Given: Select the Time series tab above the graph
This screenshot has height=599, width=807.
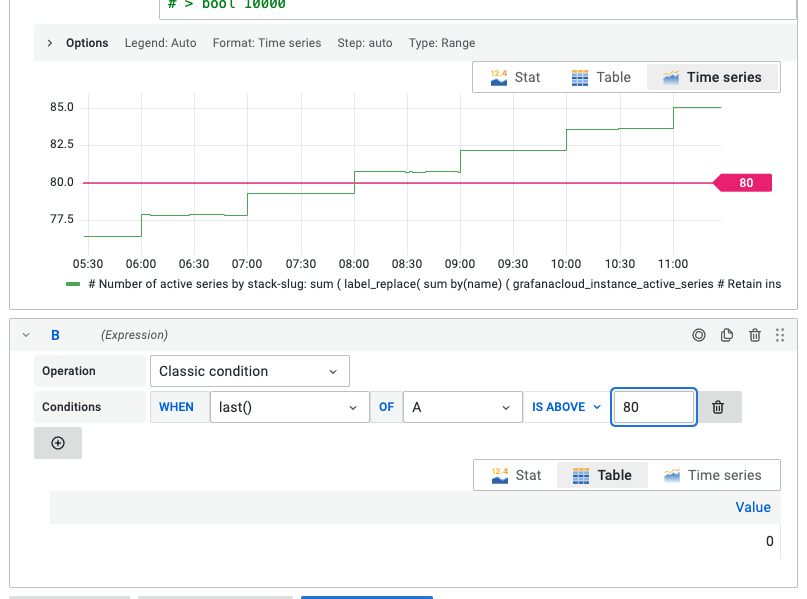Looking at the screenshot, I should 712,77.
